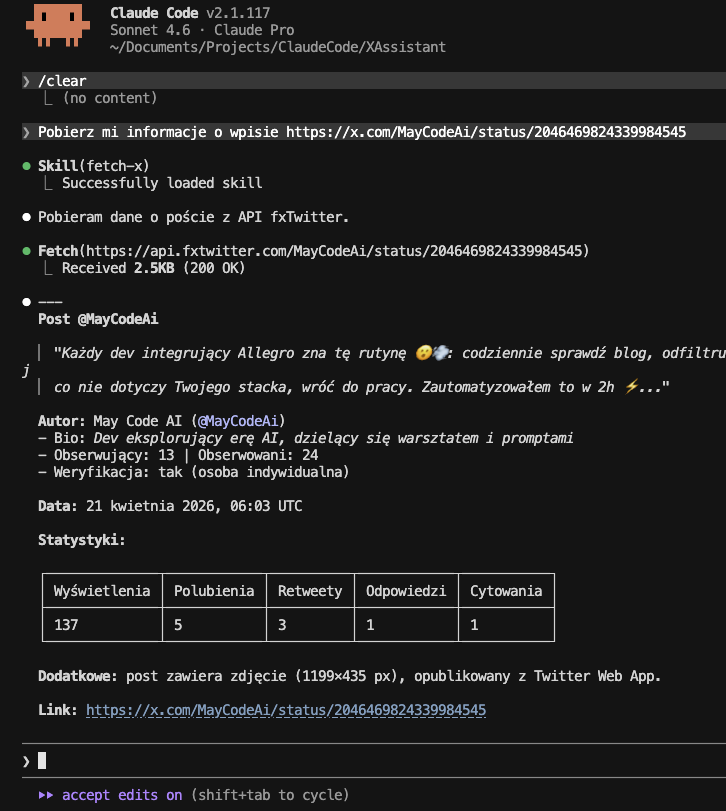Click the quote line 'co nie dotyczy Twojego stacka'
The height and width of the screenshot is (811, 726).
pos(361,387)
